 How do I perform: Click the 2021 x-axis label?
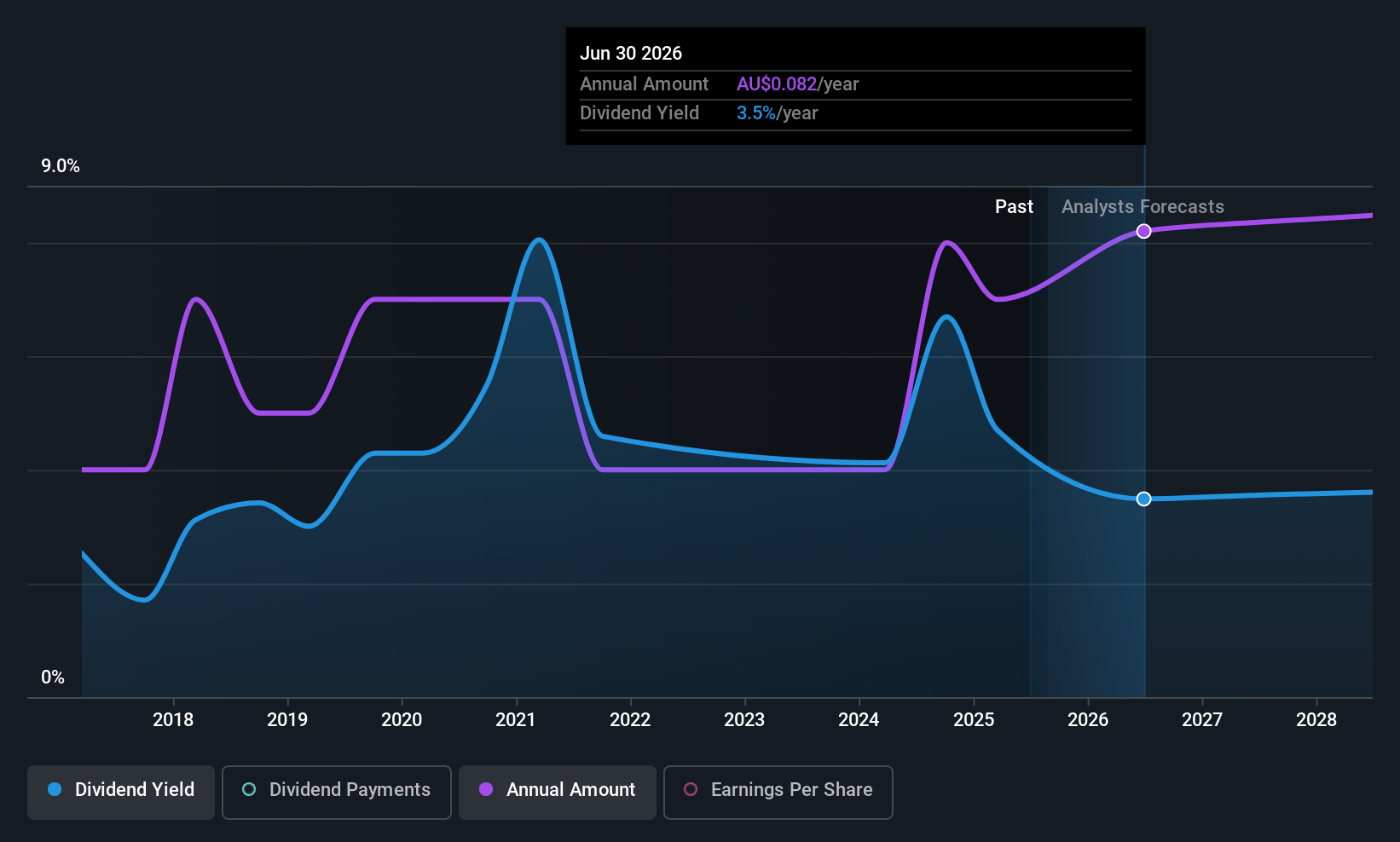pos(516,720)
